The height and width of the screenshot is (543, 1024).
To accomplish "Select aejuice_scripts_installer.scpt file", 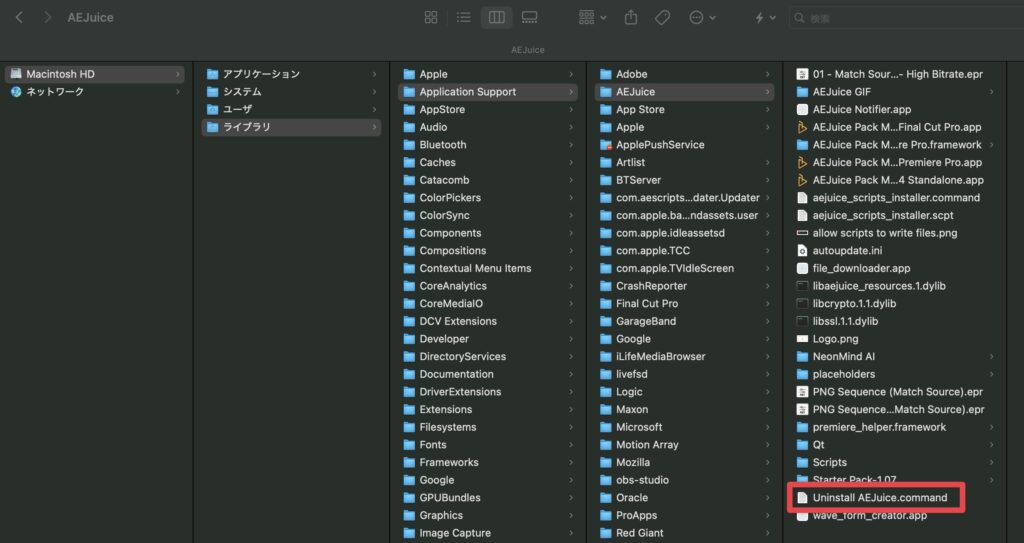I will pos(895,215).
